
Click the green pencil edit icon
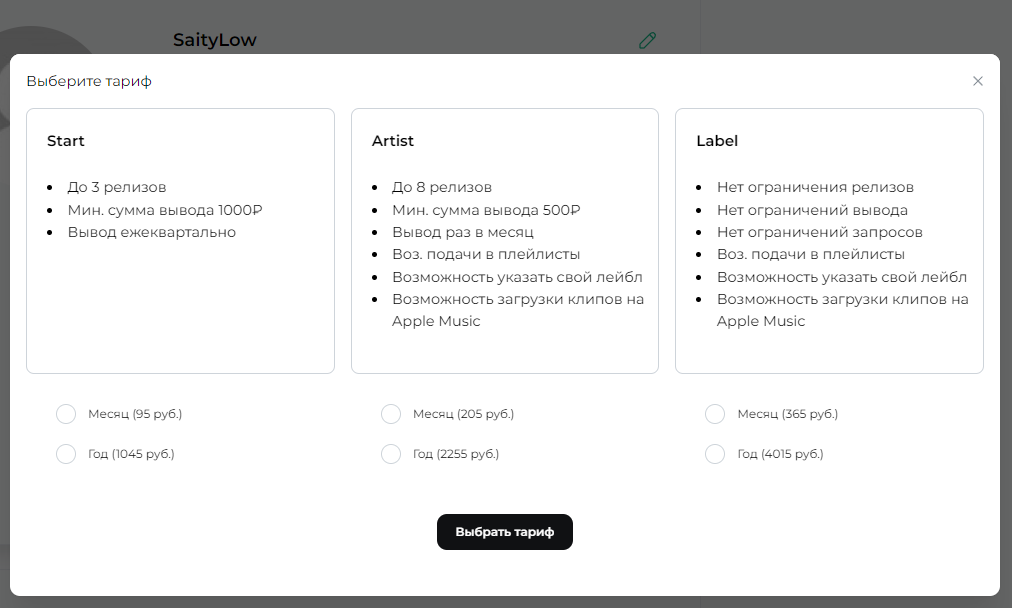click(x=647, y=40)
